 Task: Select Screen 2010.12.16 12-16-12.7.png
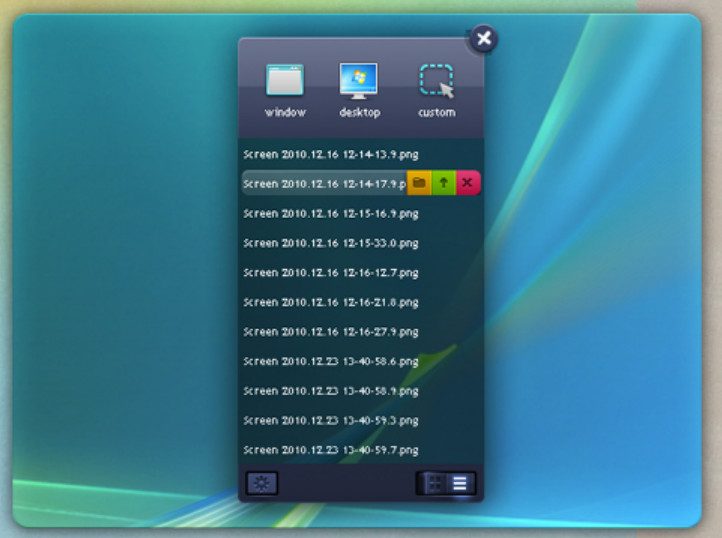click(x=331, y=273)
